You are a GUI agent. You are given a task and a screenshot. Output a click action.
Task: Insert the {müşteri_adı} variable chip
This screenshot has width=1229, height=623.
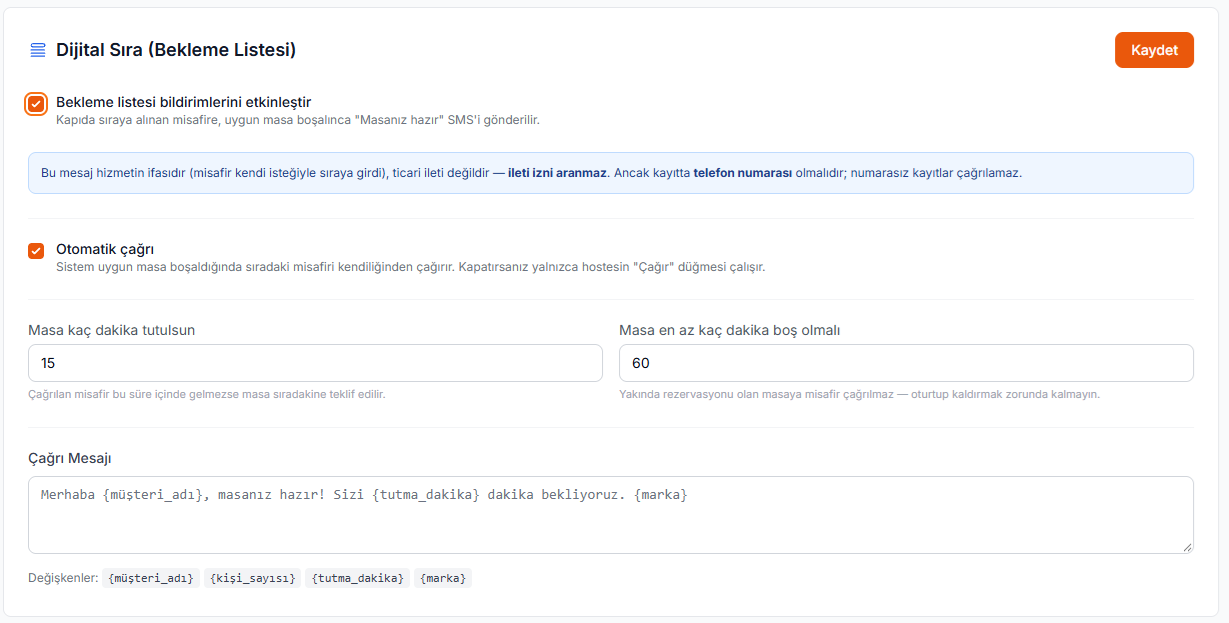click(151, 578)
